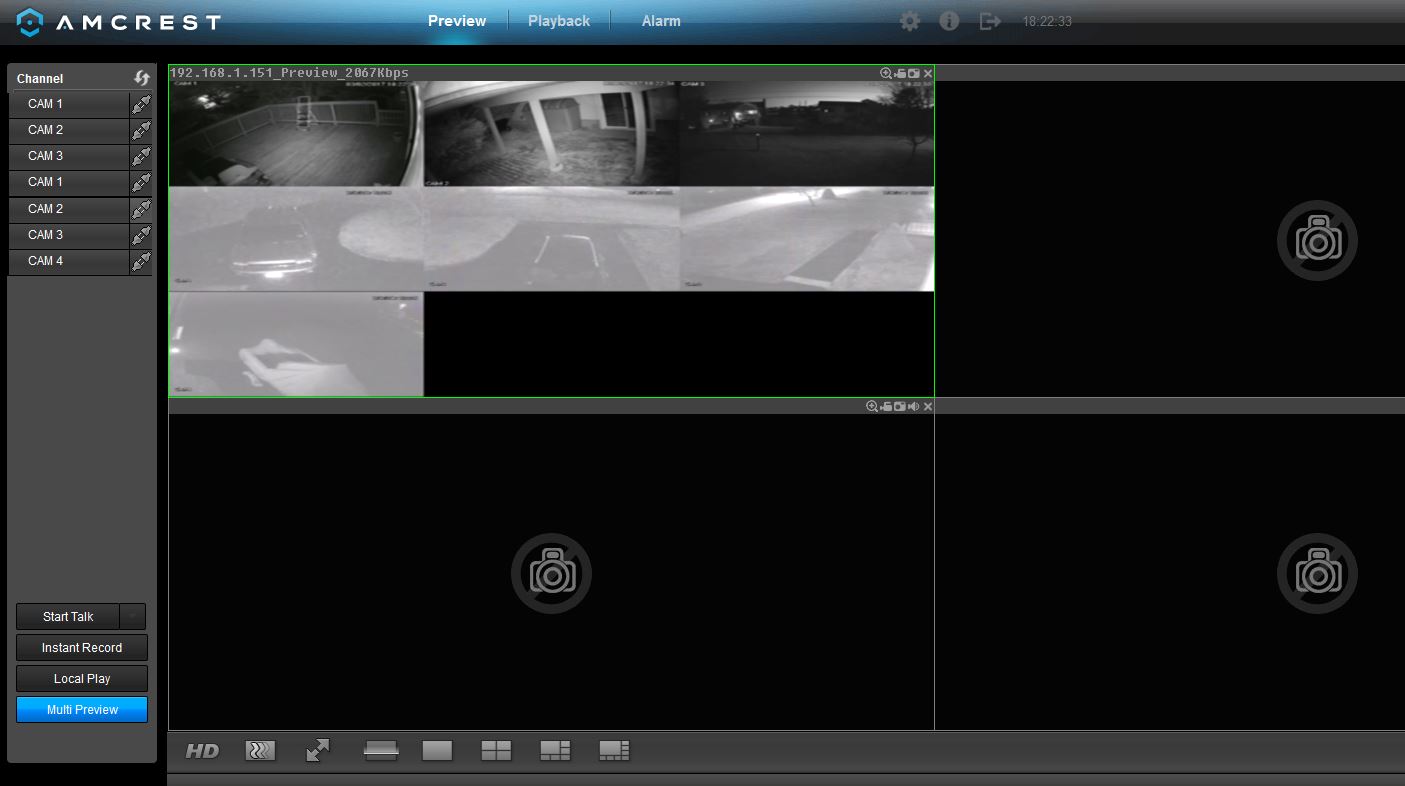Close the 192.168.1.151 preview window

(x=928, y=73)
